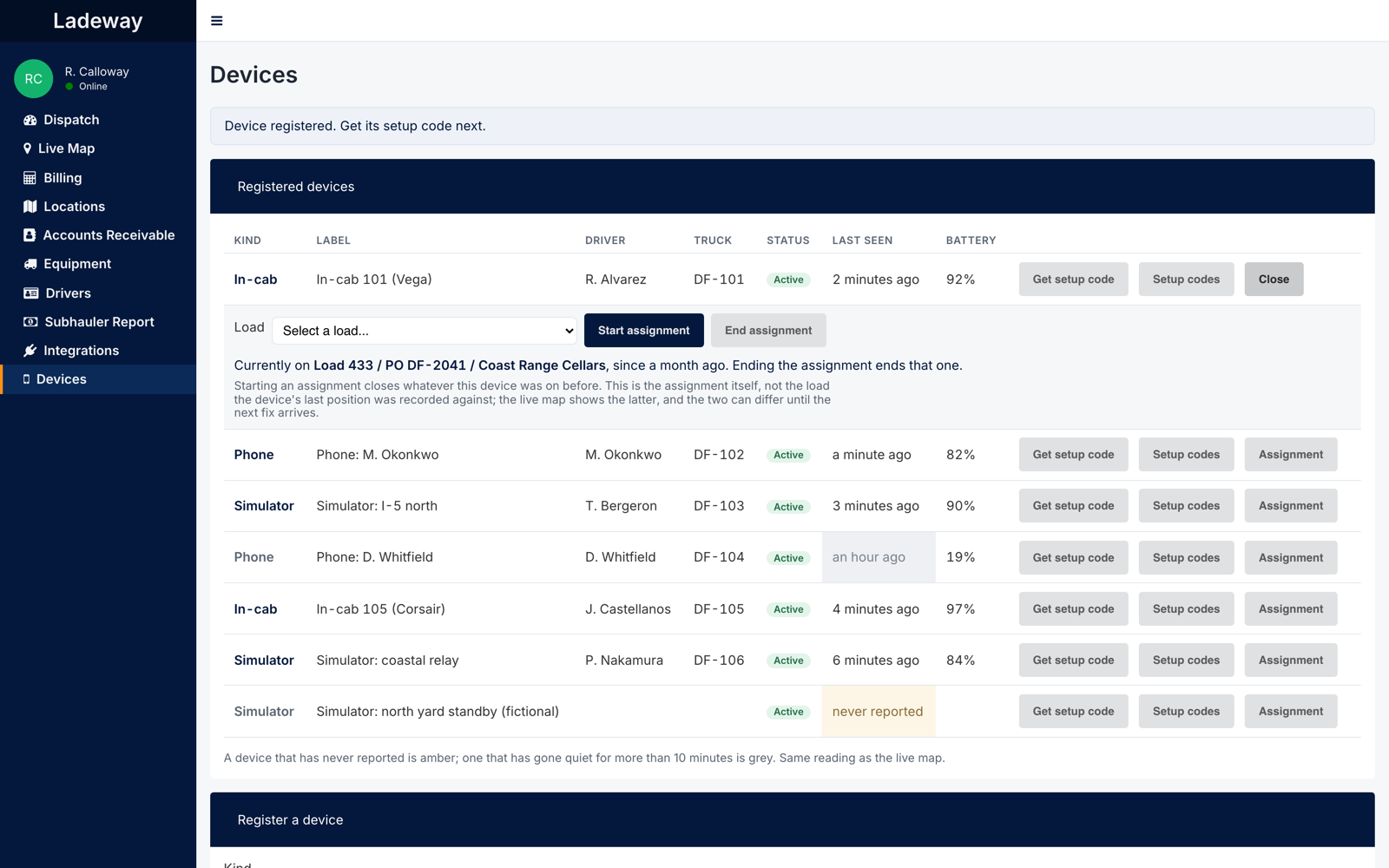Click the Dispatch gauge icon
The height and width of the screenshot is (868, 1389).
point(30,120)
